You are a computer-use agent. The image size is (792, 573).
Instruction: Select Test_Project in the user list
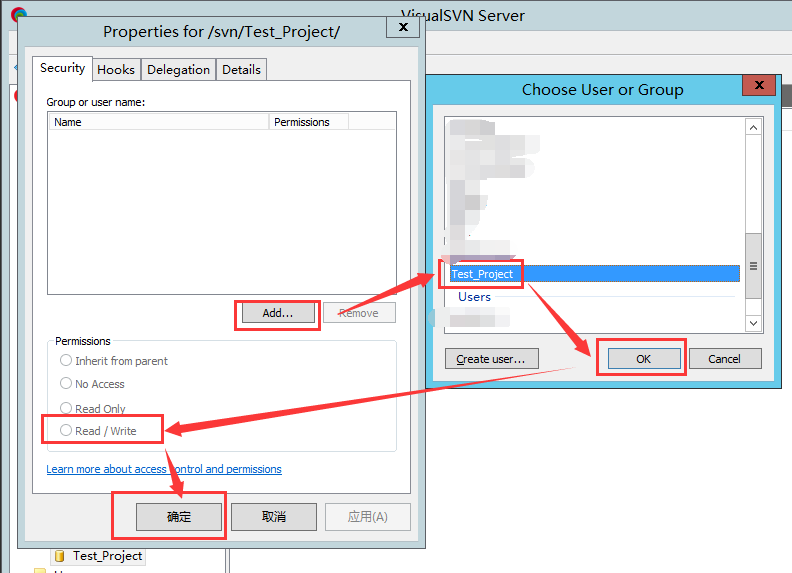tap(595, 274)
